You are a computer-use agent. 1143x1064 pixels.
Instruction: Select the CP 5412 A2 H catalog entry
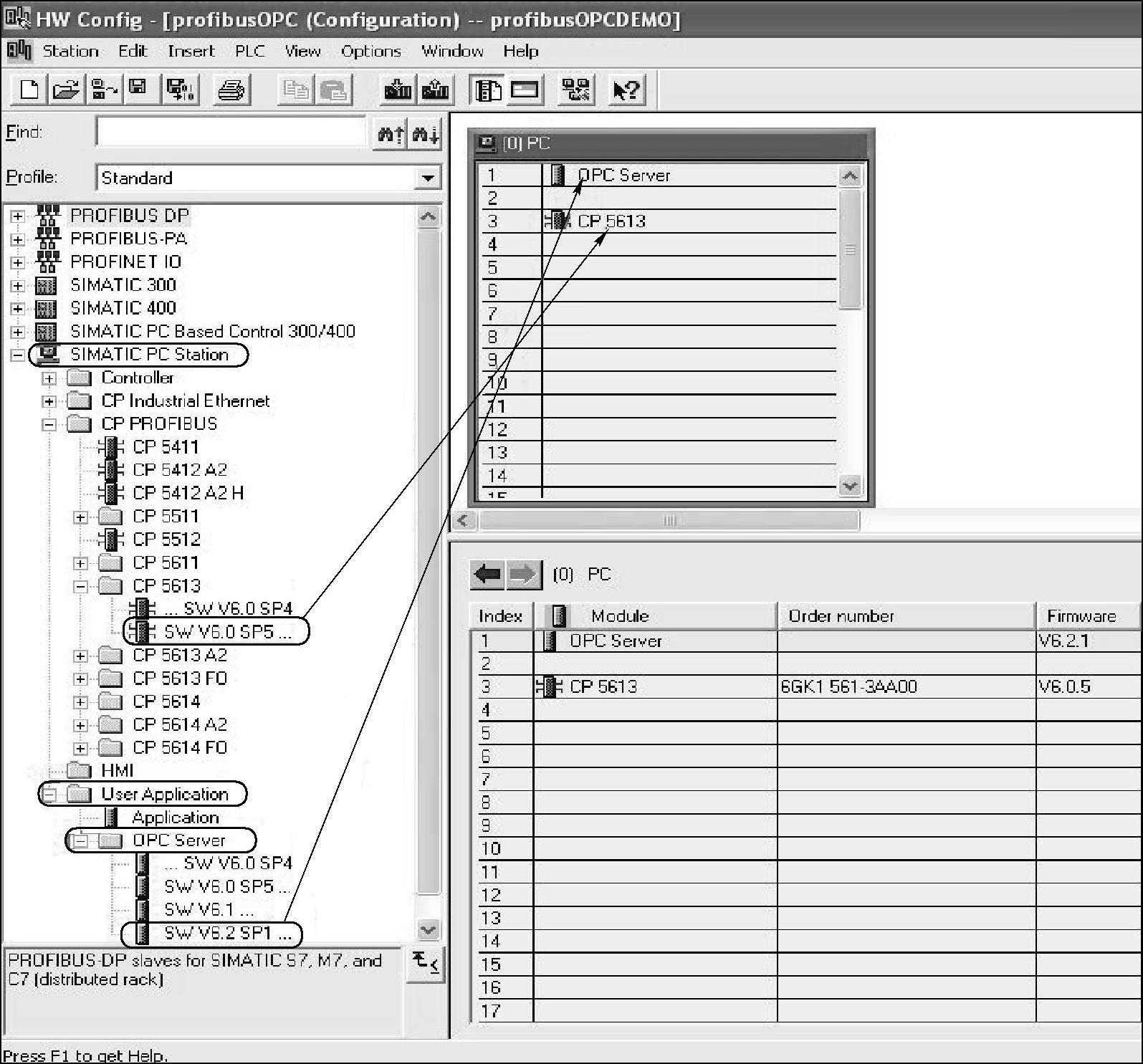click(188, 493)
